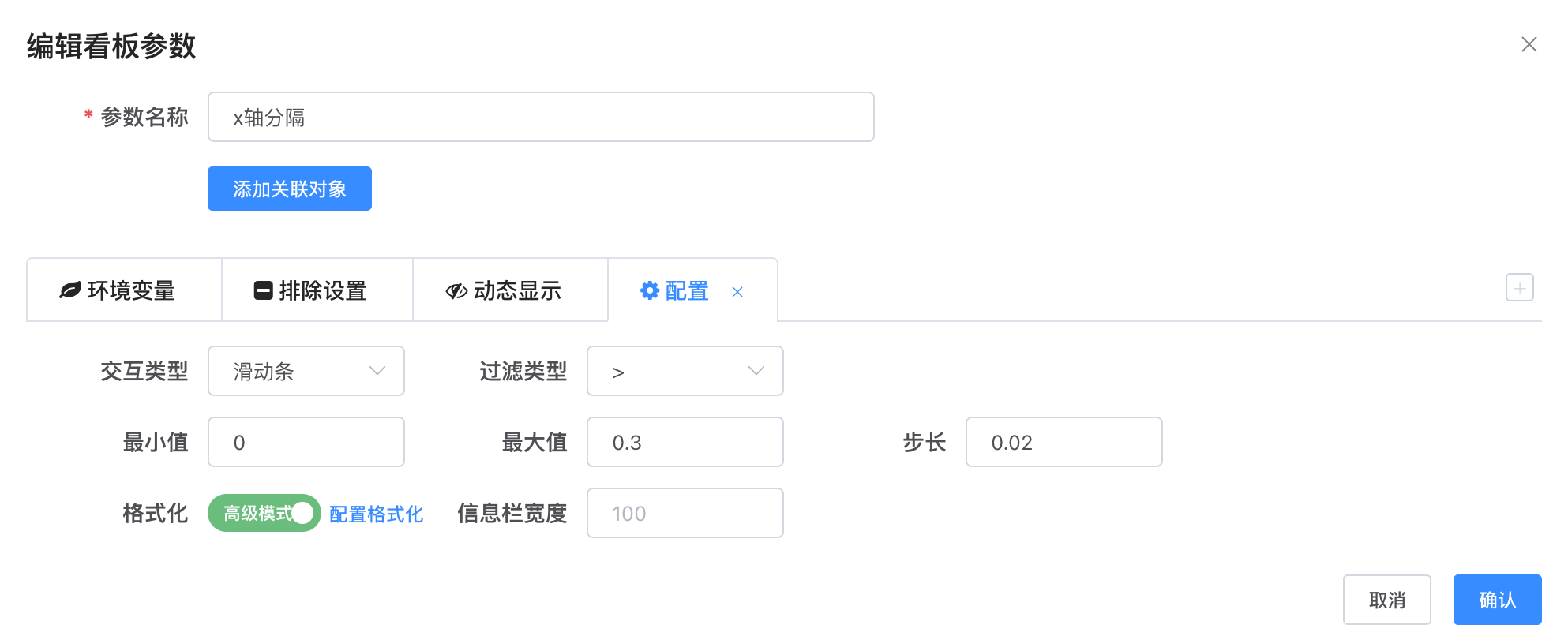Click the minus-square icon on 排除设置 tab
1568x636 pixels.
263,290
